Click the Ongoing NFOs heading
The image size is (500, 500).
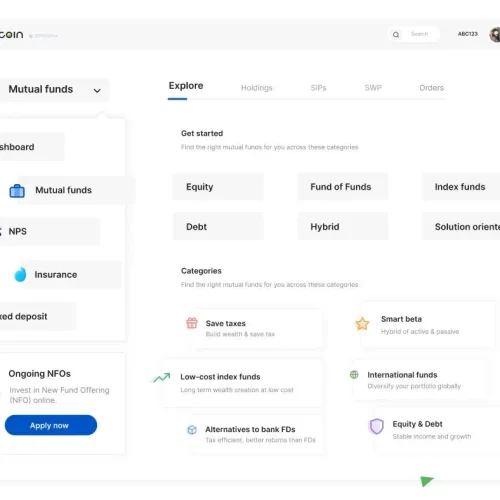tap(40, 374)
